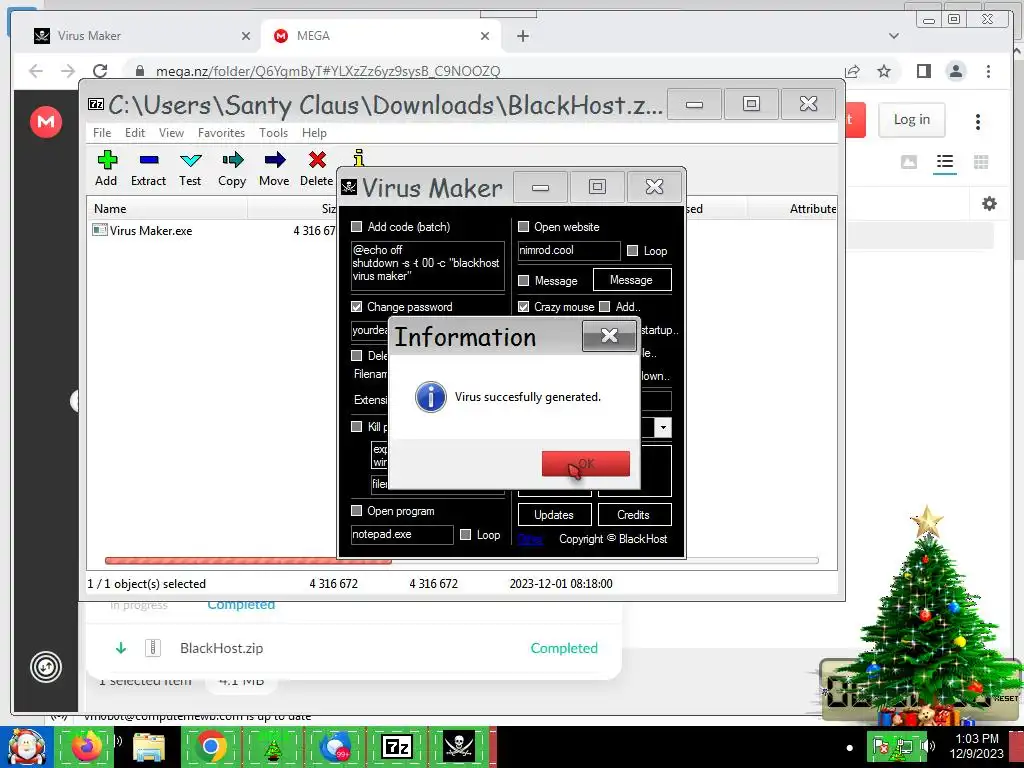
Task: Click the notepad.exe program input field
Action: coord(402,534)
